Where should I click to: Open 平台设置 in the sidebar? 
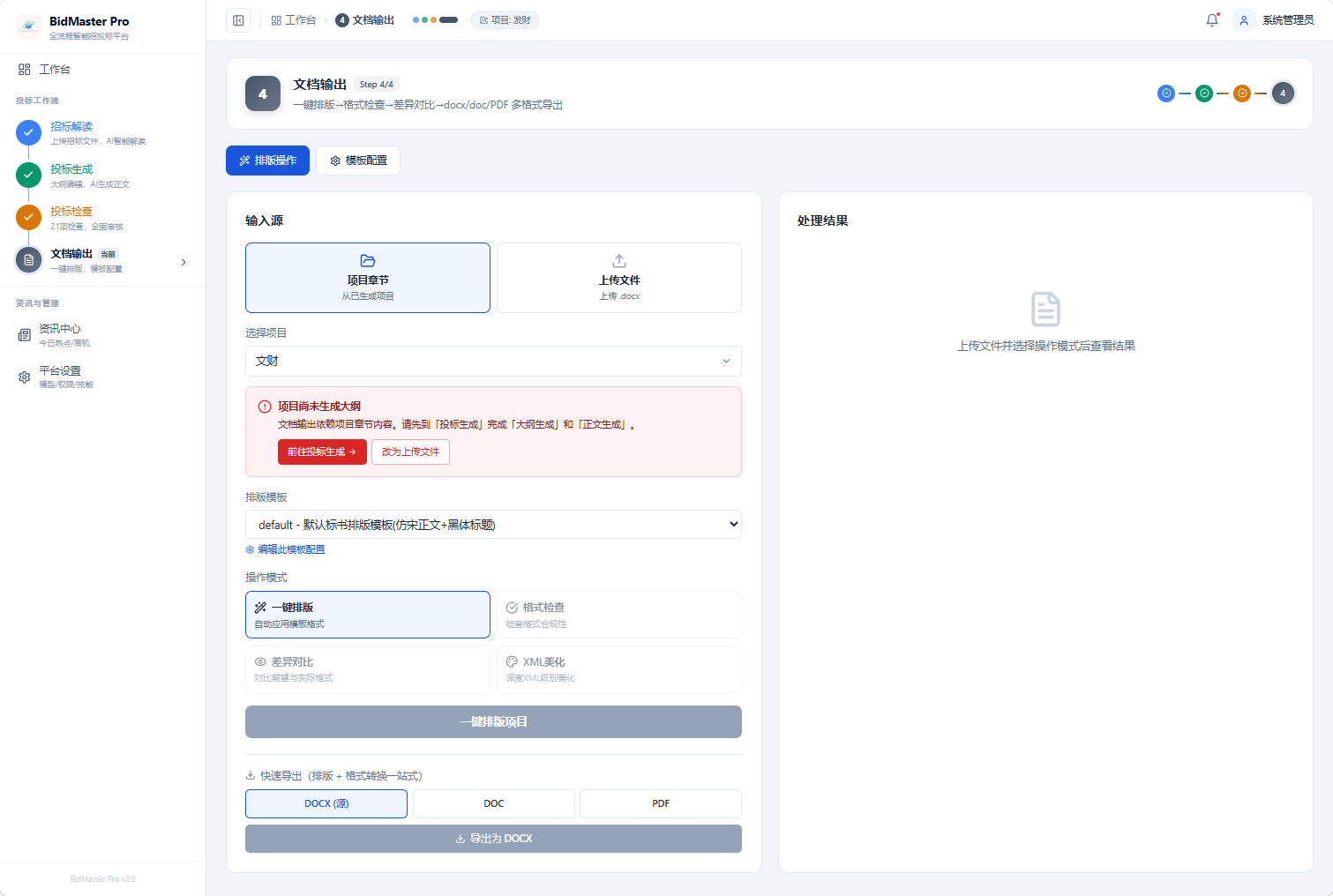pyautogui.click(x=102, y=377)
